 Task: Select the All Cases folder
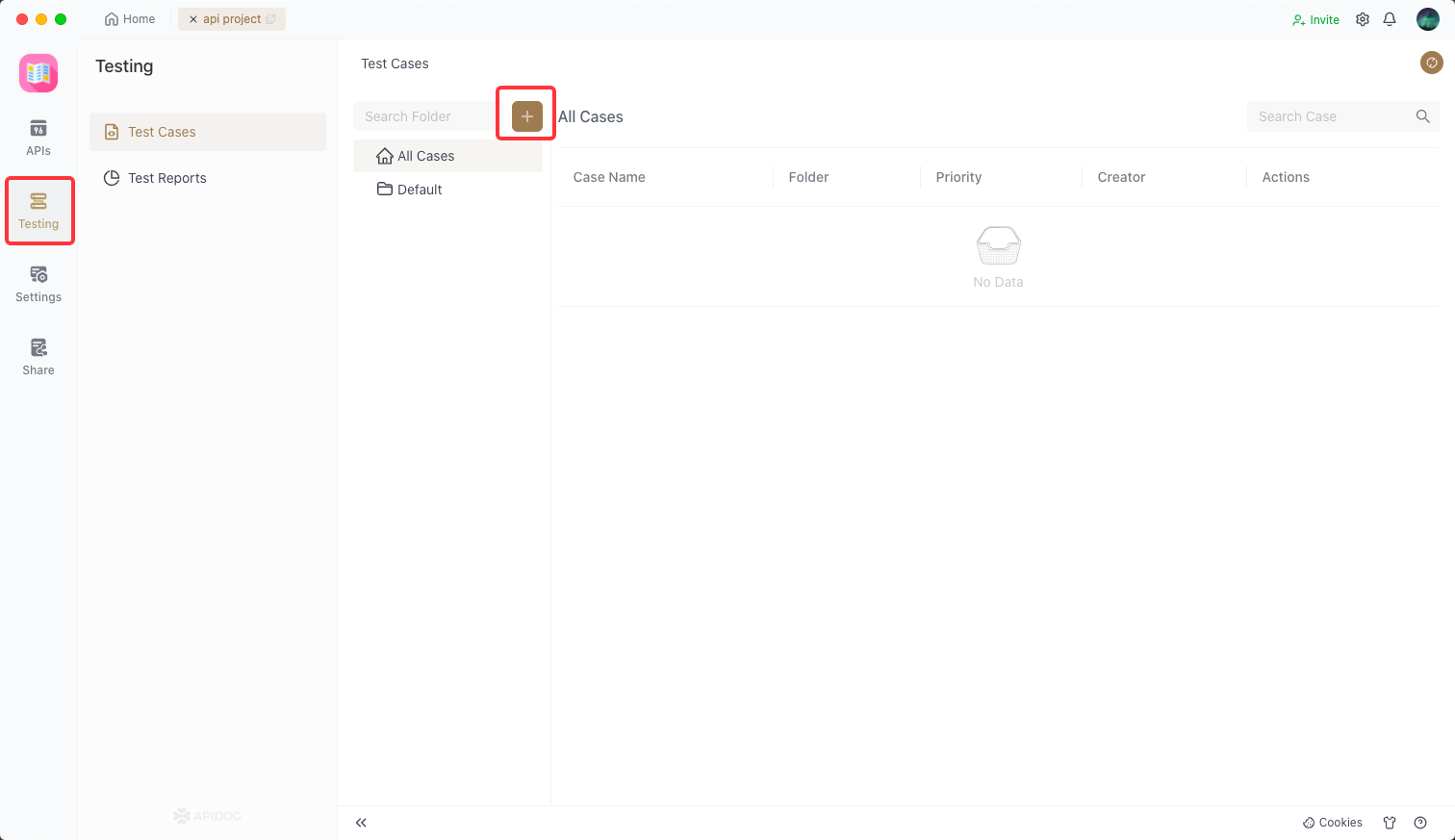pos(447,156)
